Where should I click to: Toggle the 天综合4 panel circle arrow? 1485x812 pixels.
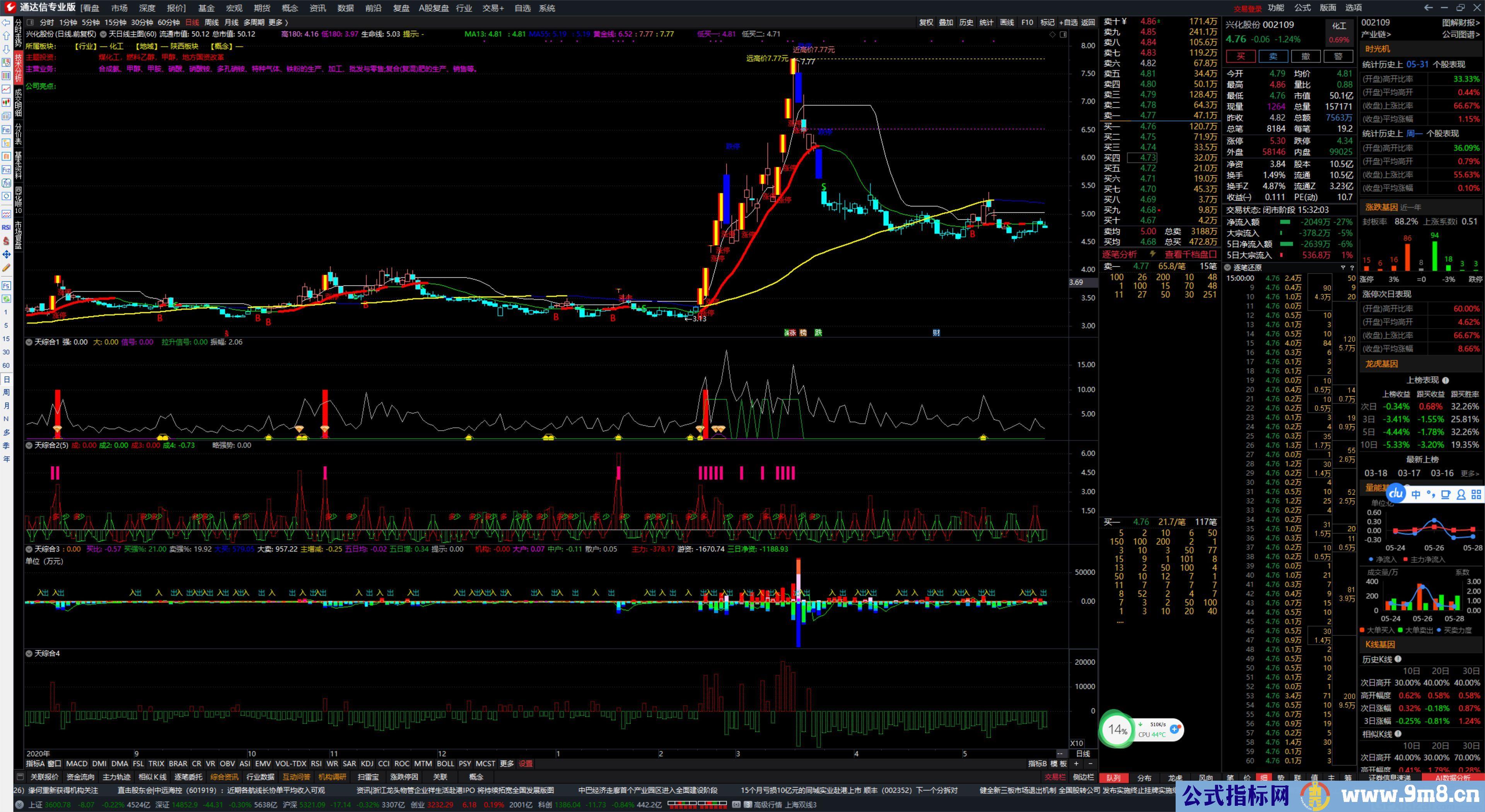point(29,653)
